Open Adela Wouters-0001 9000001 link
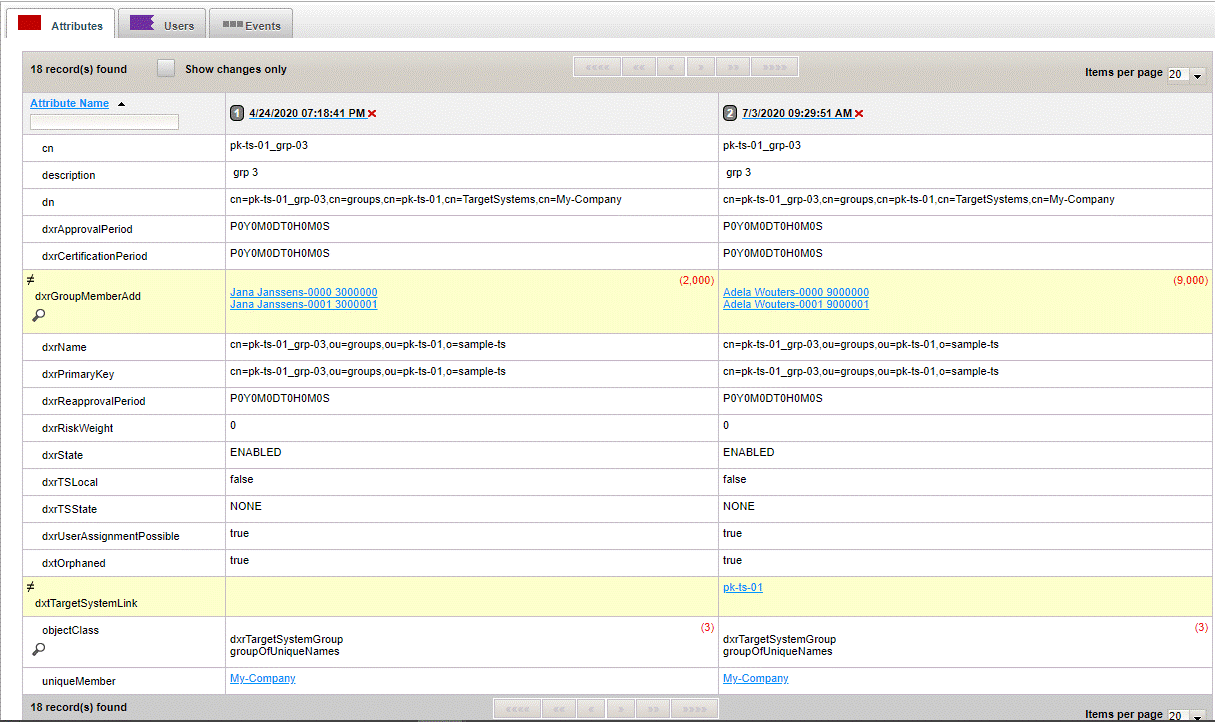This screenshot has height=722, width=1215. tap(795, 304)
